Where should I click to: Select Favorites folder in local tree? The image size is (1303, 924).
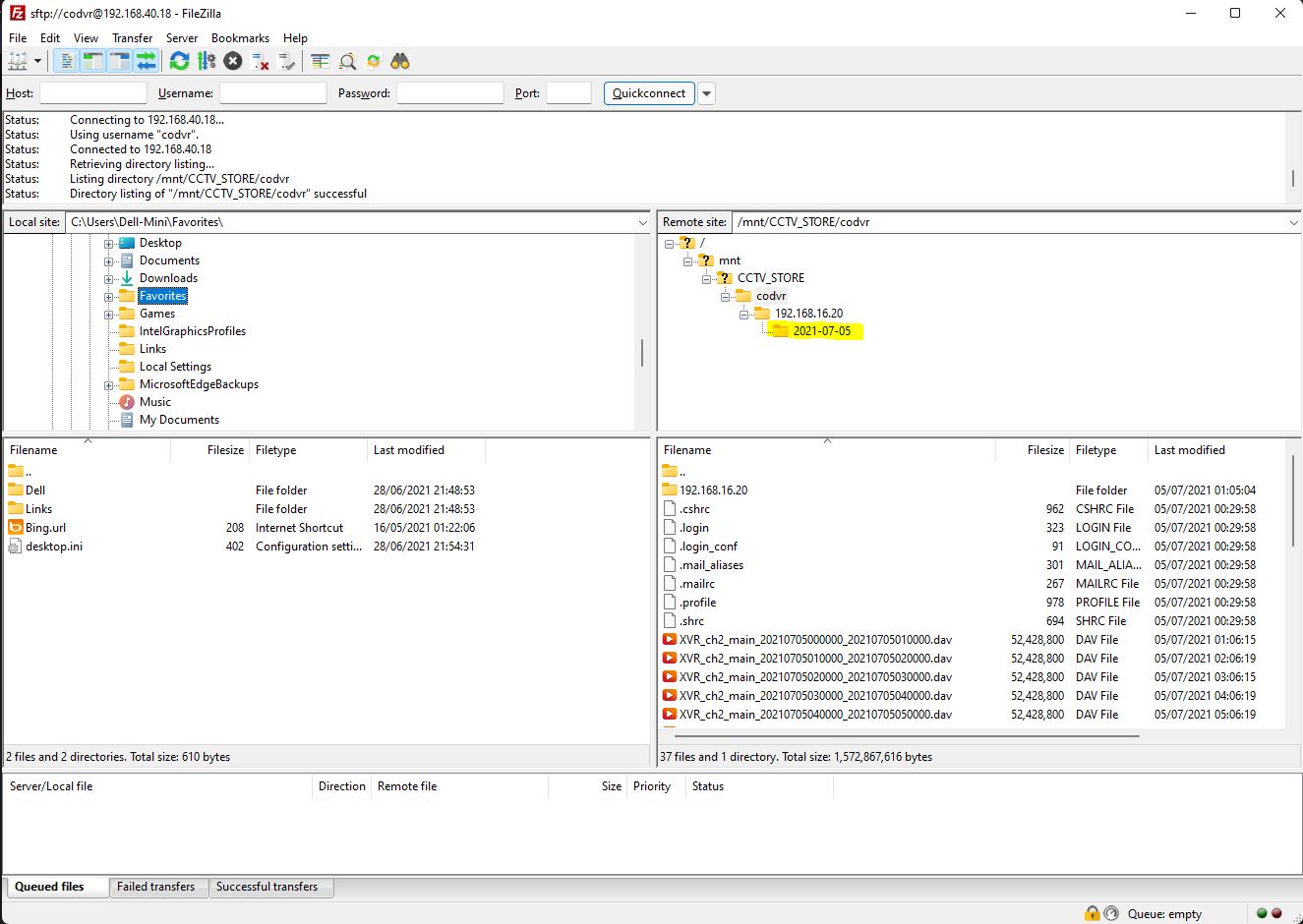click(162, 296)
